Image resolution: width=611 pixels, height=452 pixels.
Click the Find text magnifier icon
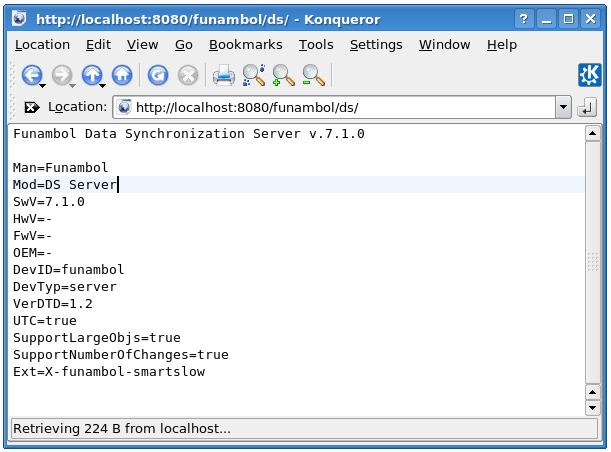[253, 75]
